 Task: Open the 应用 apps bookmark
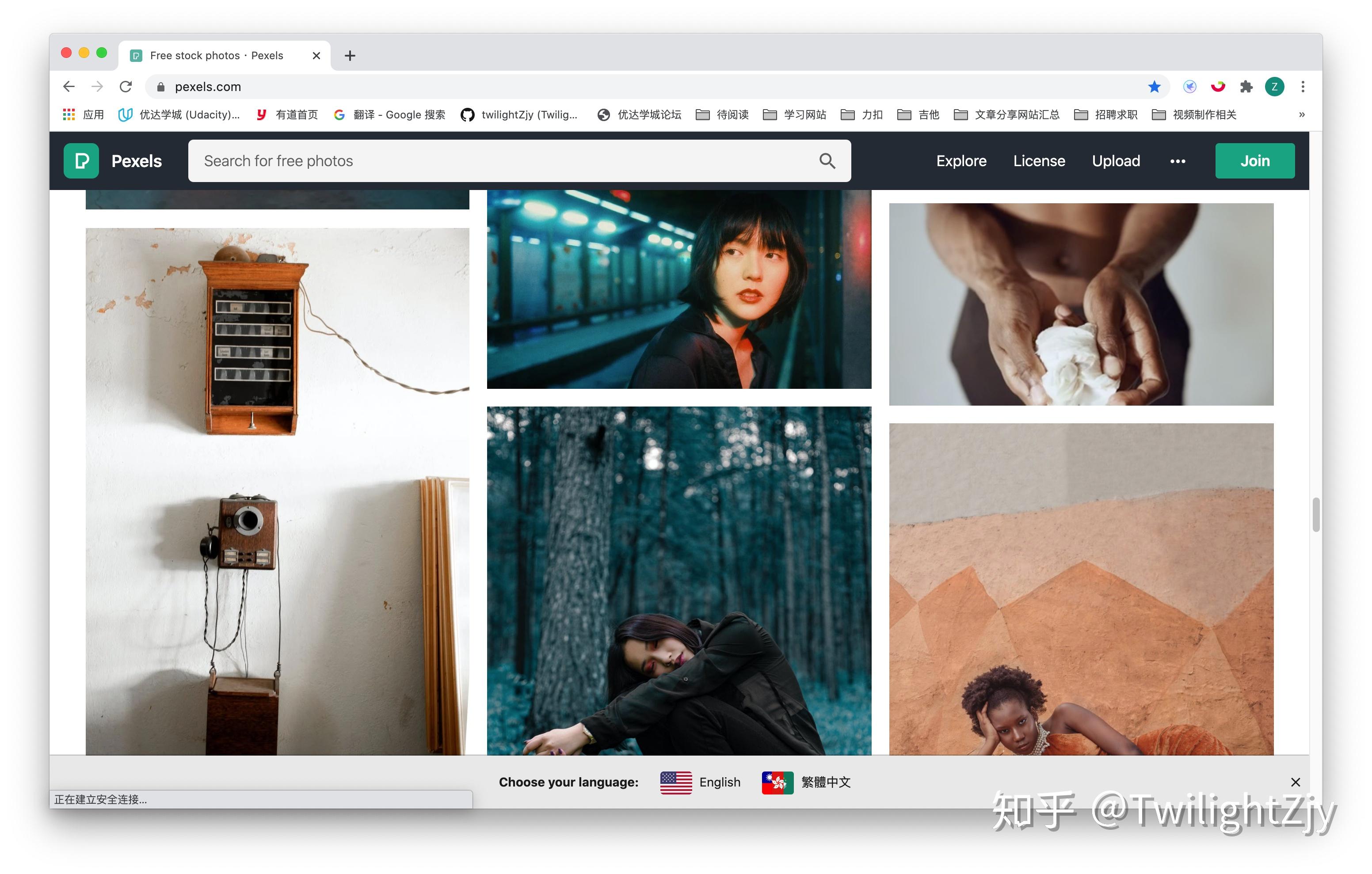[x=83, y=114]
